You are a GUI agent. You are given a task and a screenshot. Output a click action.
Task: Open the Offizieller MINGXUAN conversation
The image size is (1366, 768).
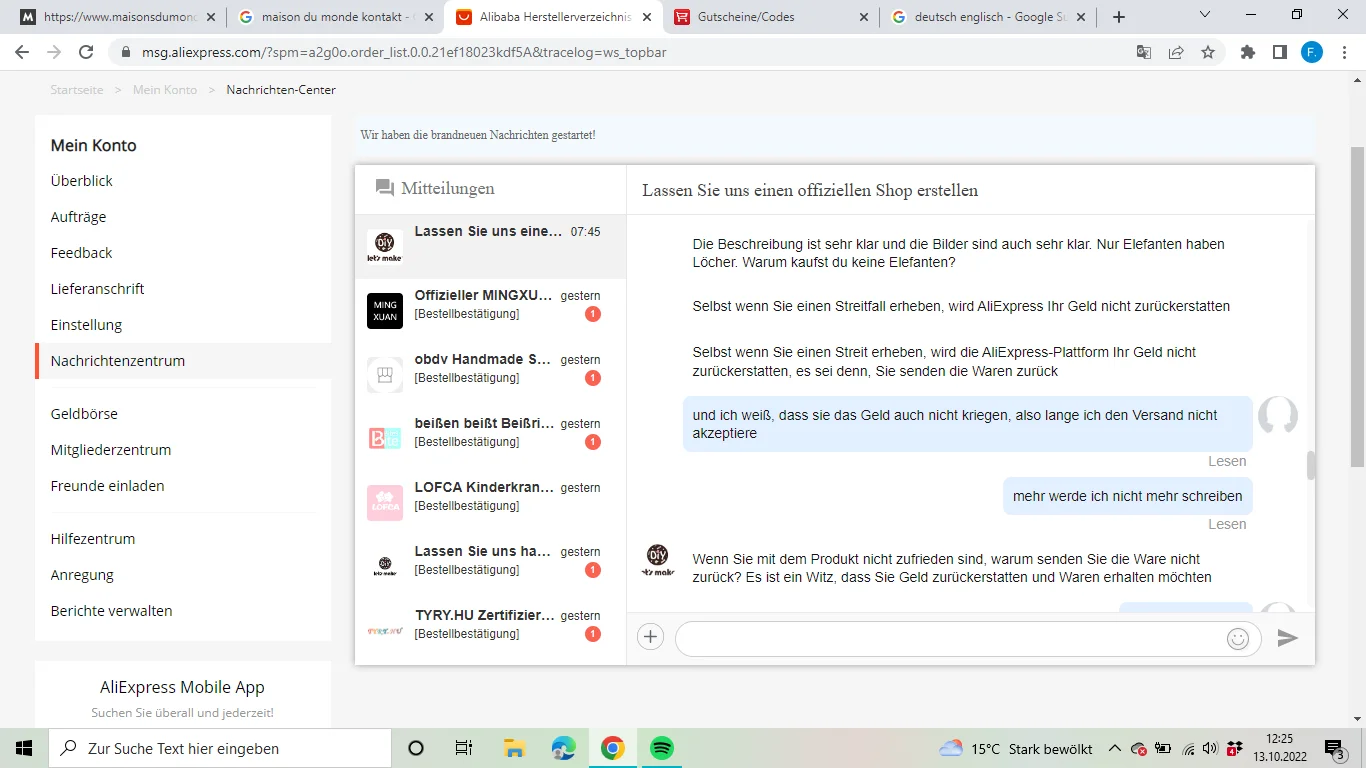490,311
